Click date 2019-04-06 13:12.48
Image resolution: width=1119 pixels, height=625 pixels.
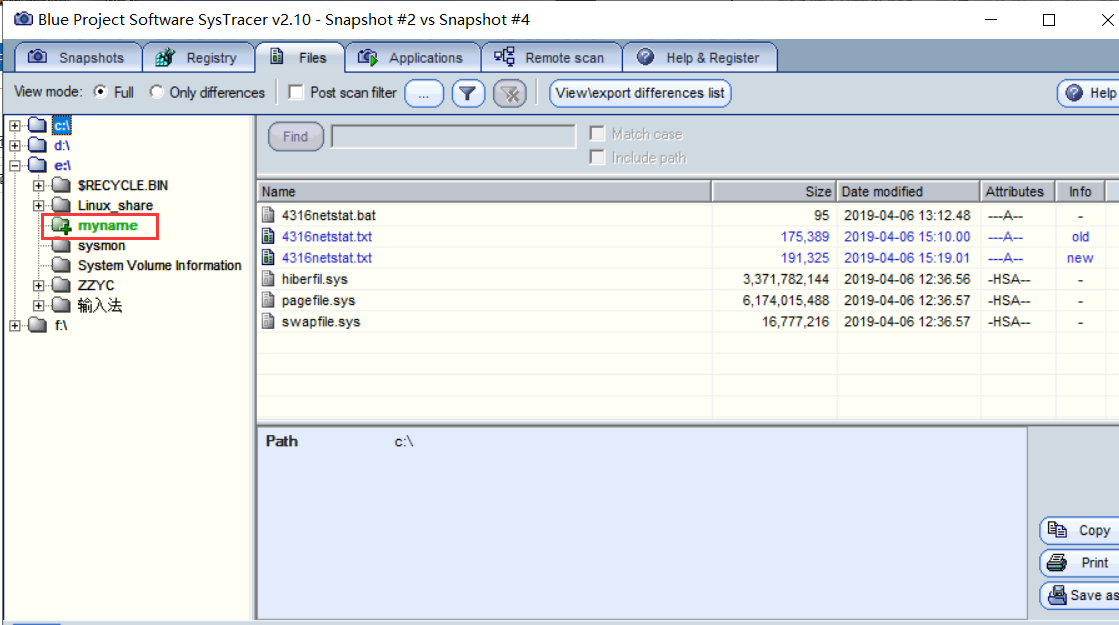pos(907,215)
